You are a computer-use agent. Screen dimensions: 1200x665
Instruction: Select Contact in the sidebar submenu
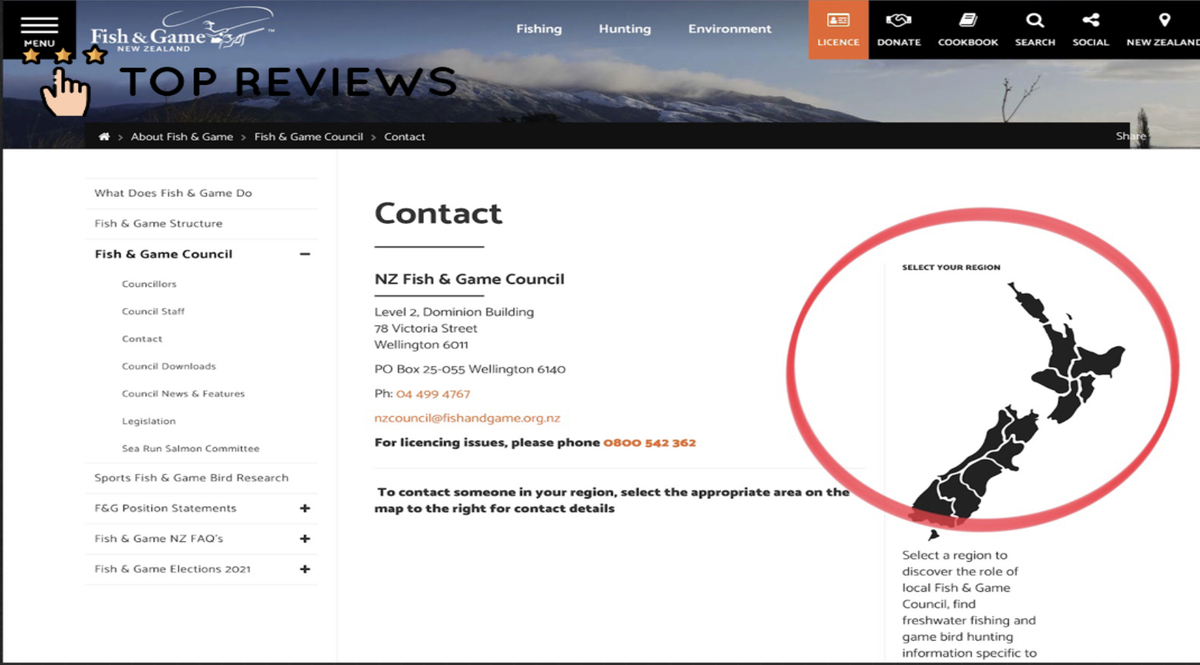pyautogui.click(x=142, y=339)
